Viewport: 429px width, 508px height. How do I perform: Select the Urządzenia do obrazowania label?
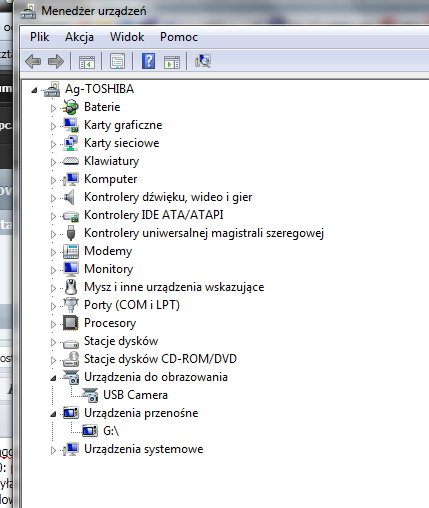pyautogui.click(x=156, y=377)
